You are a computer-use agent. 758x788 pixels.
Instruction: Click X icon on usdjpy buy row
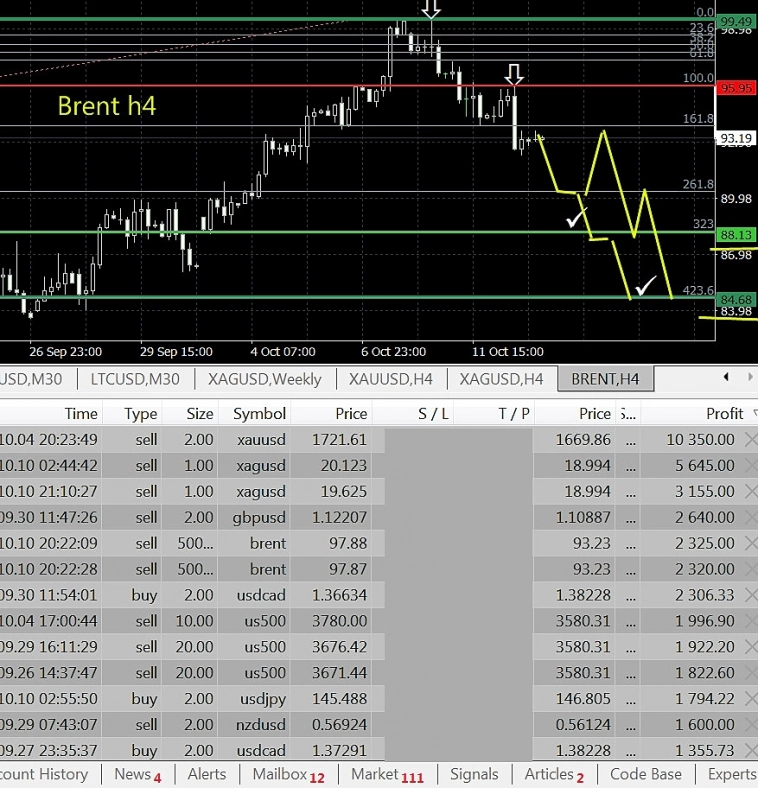[x=750, y=699]
